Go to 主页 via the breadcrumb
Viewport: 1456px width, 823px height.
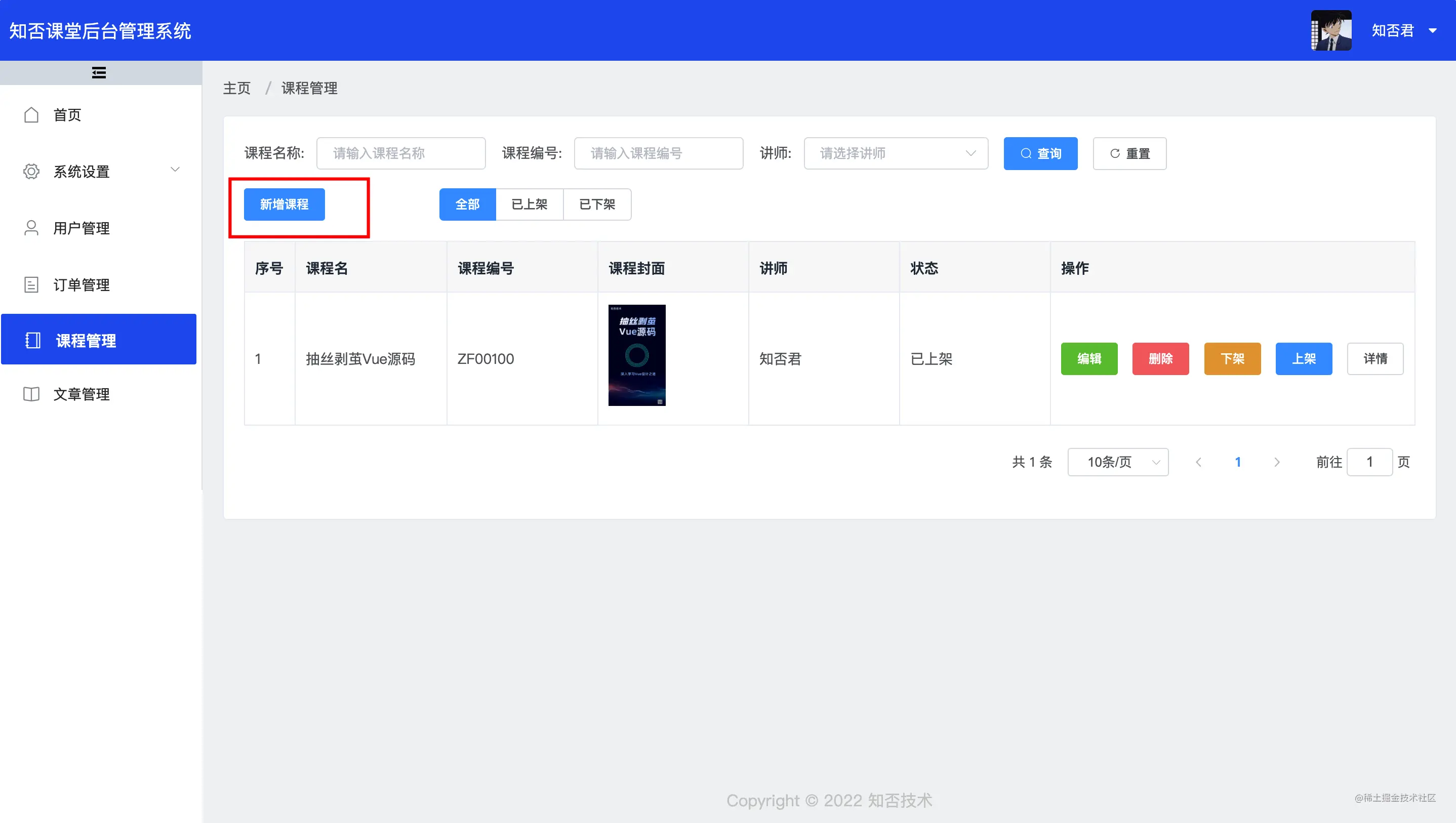(x=236, y=88)
